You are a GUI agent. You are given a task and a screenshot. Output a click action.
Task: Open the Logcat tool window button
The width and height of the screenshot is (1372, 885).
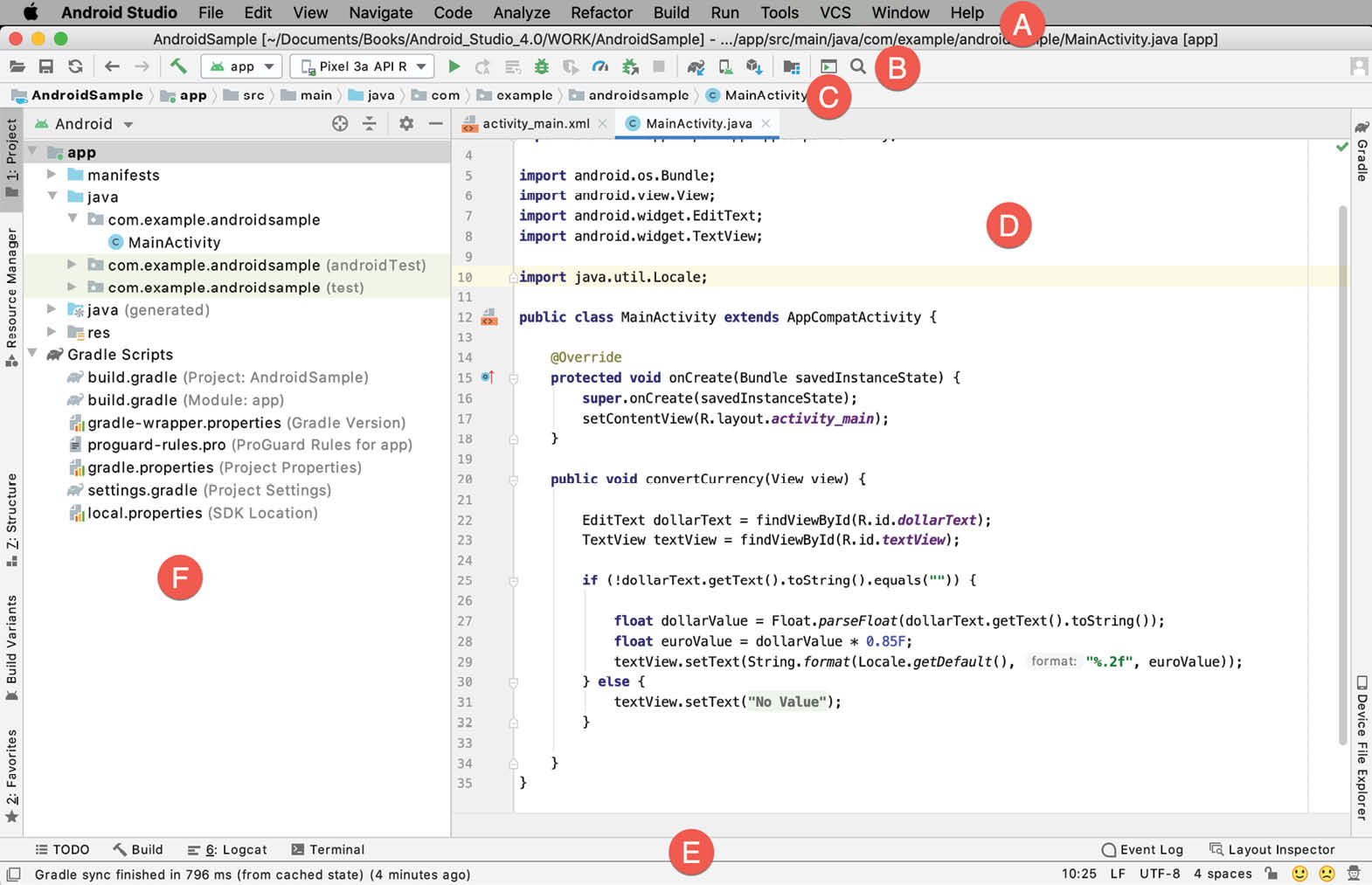[x=227, y=849]
